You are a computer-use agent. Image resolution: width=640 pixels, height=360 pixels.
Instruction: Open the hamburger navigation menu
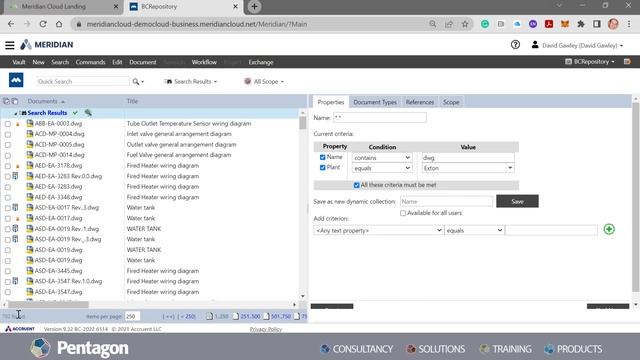(10, 45)
